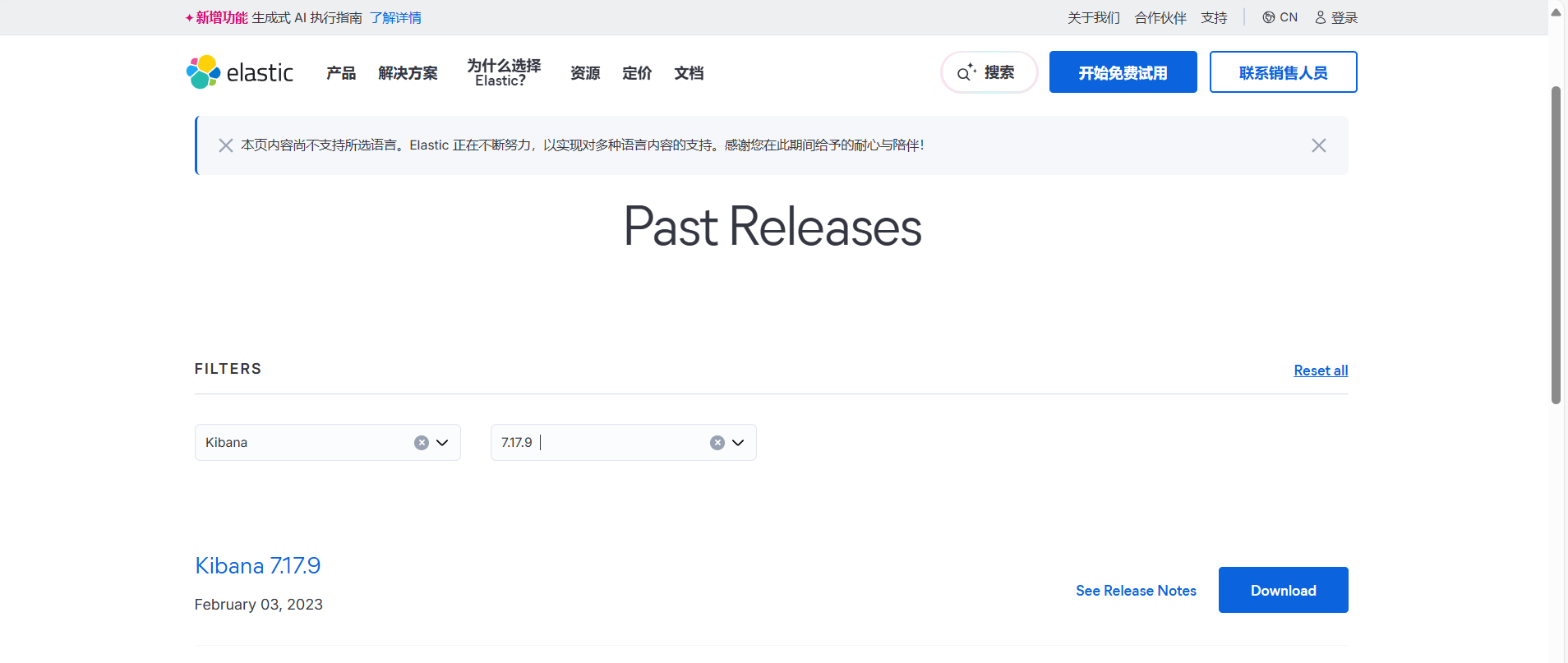Click the scrollbar up arrow

[x=1556, y=12]
